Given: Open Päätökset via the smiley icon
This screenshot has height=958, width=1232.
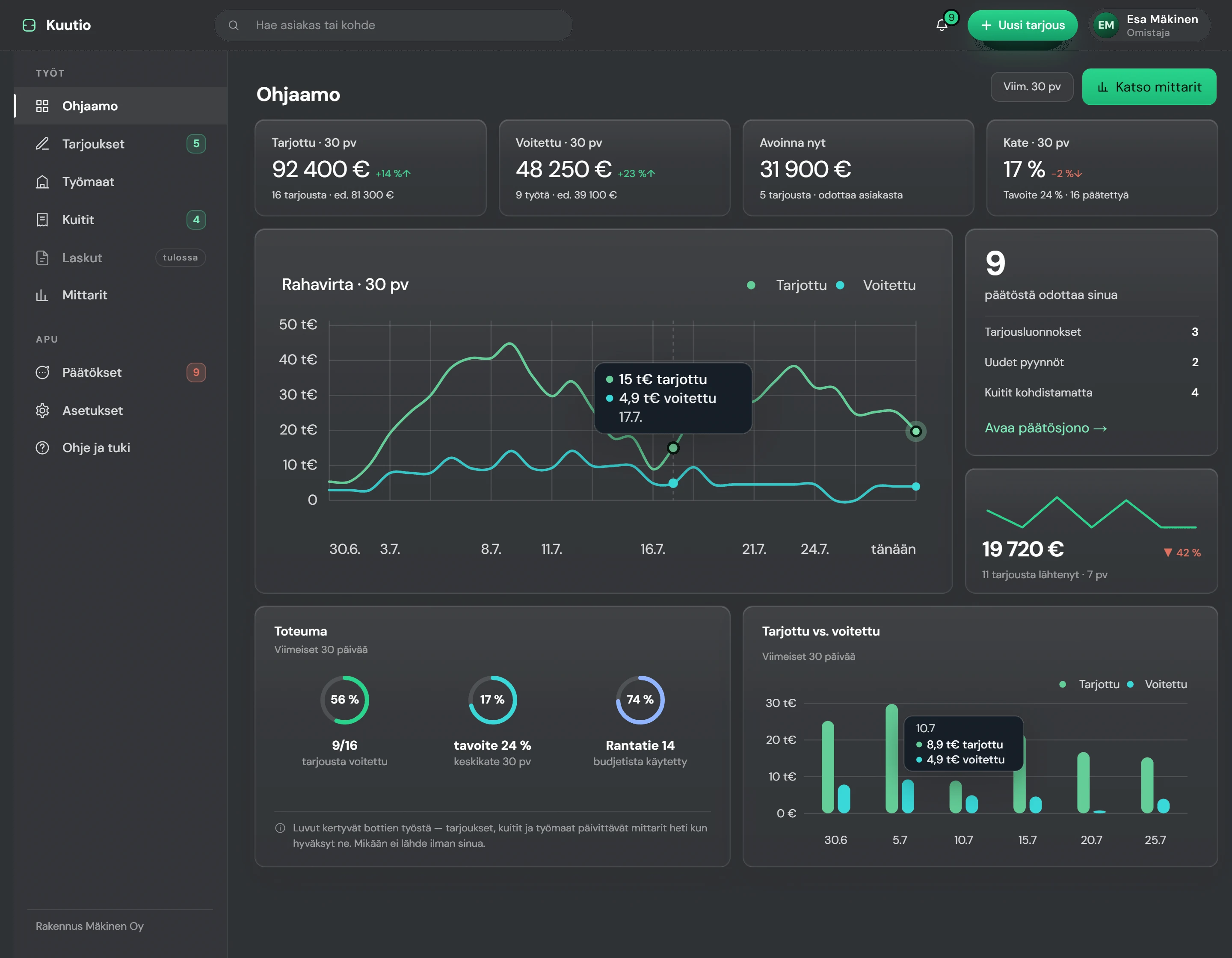Looking at the screenshot, I should point(42,372).
